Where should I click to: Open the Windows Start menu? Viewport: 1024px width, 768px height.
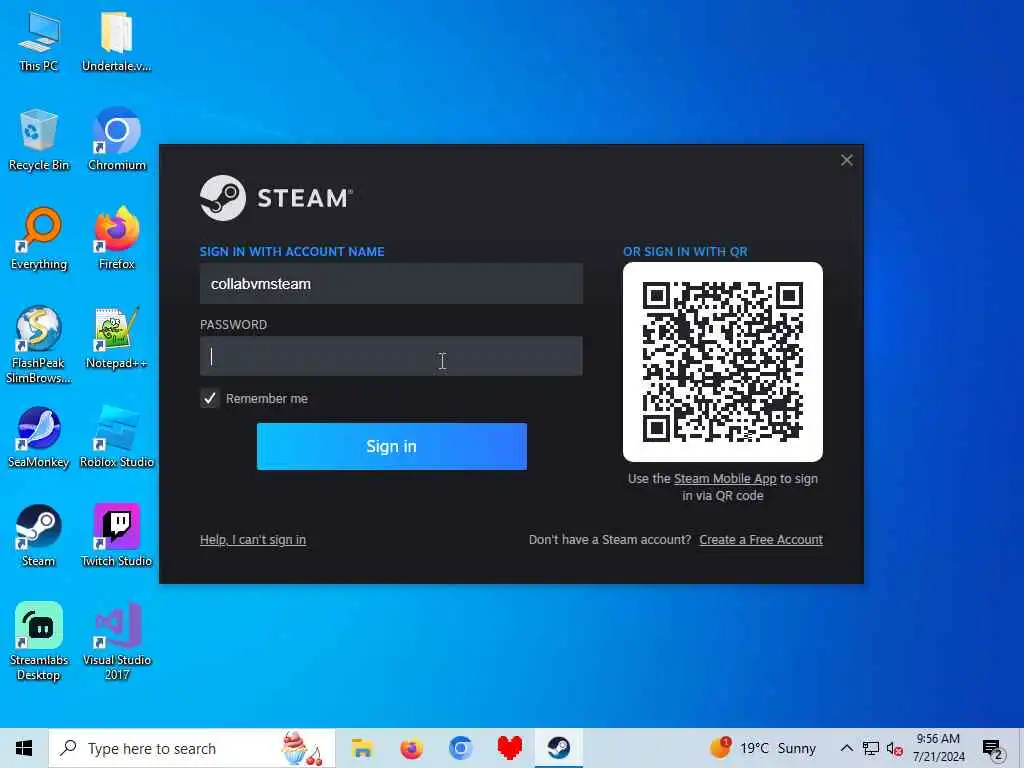point(24,748)
